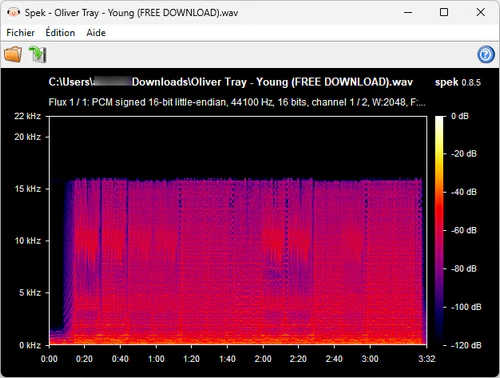Open the help about icon
500x378 pixels.
[486, 54]
